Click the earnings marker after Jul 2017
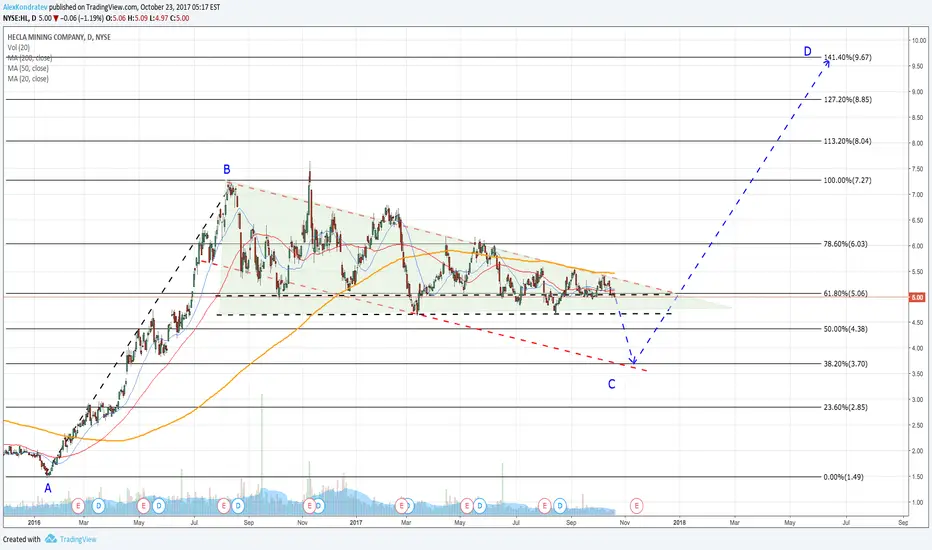Viewport: 932px width, 550px height. (x=544, y=506)
